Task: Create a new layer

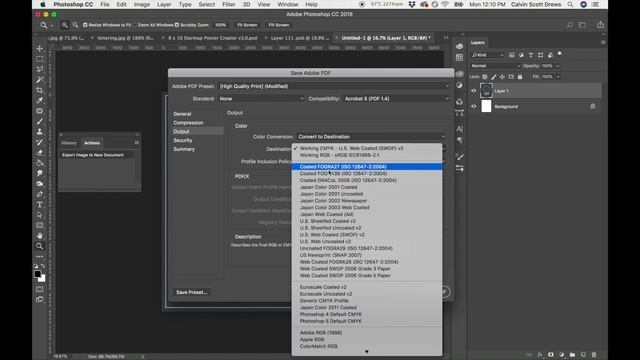Action: pyautogui.click(x=583, y=355)
